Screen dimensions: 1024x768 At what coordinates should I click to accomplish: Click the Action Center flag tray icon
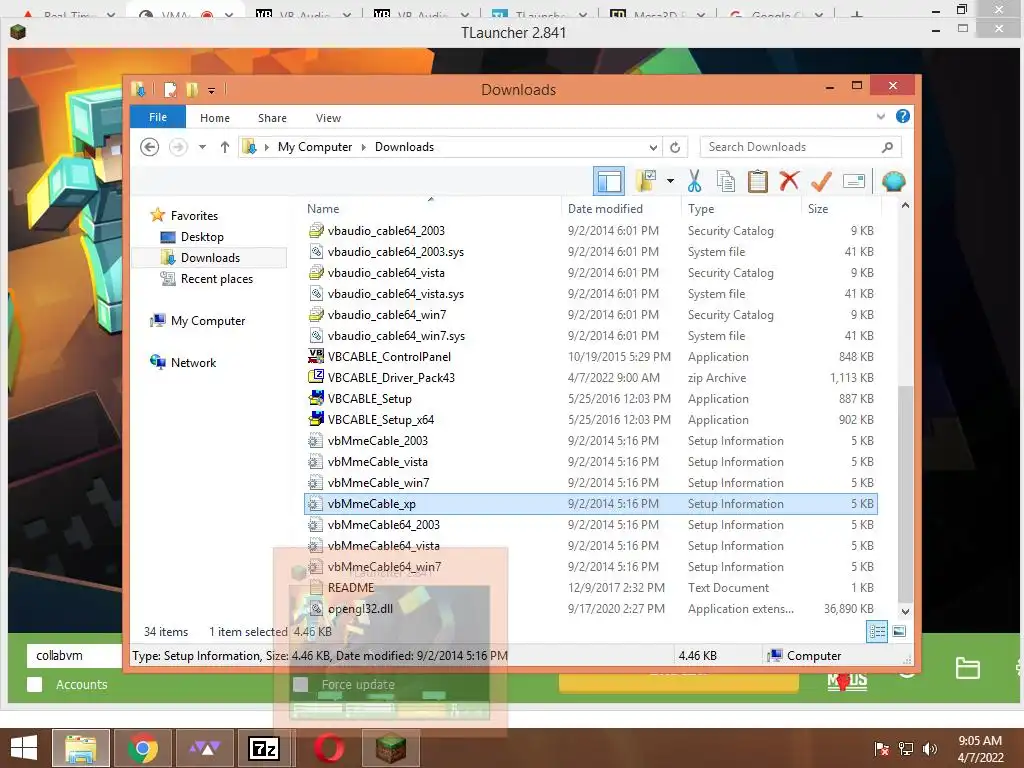pos(882,749)
